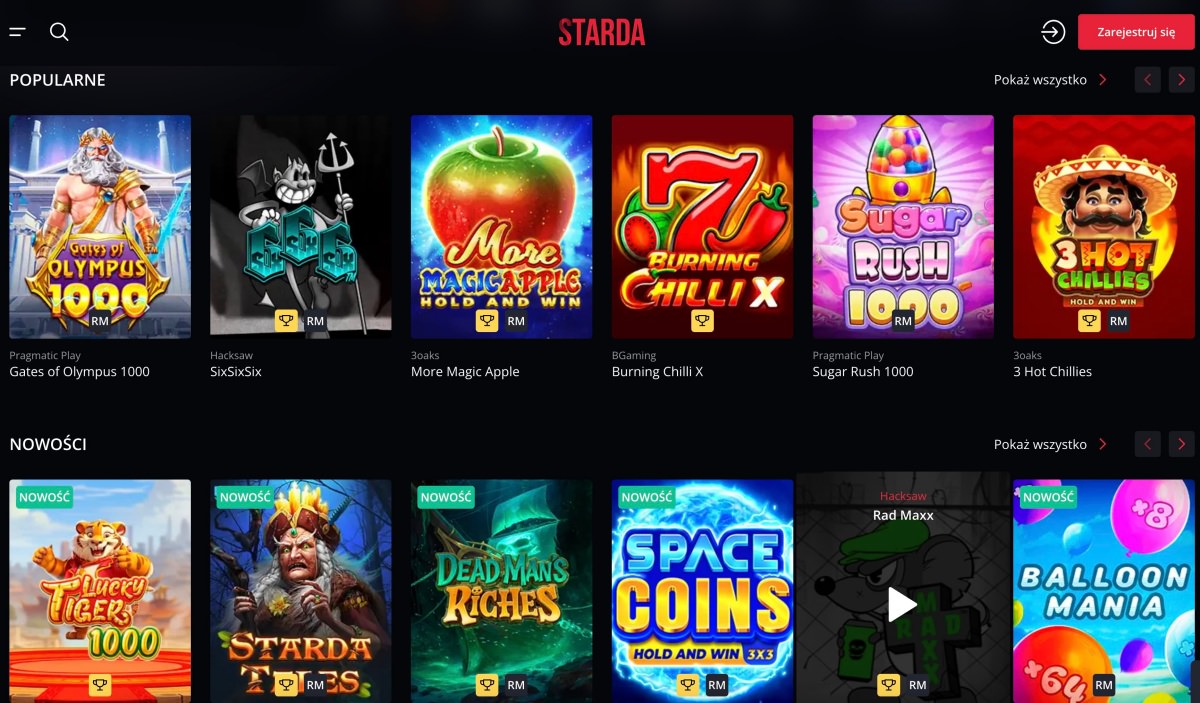Click Zarejestruj się button
The height and width of the screenshot is (703, 1200).
pos(1136,32)
